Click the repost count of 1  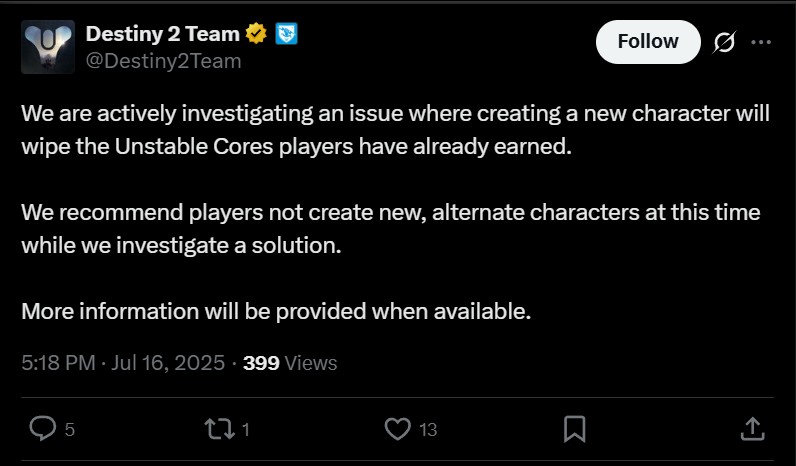click(246, 430)
